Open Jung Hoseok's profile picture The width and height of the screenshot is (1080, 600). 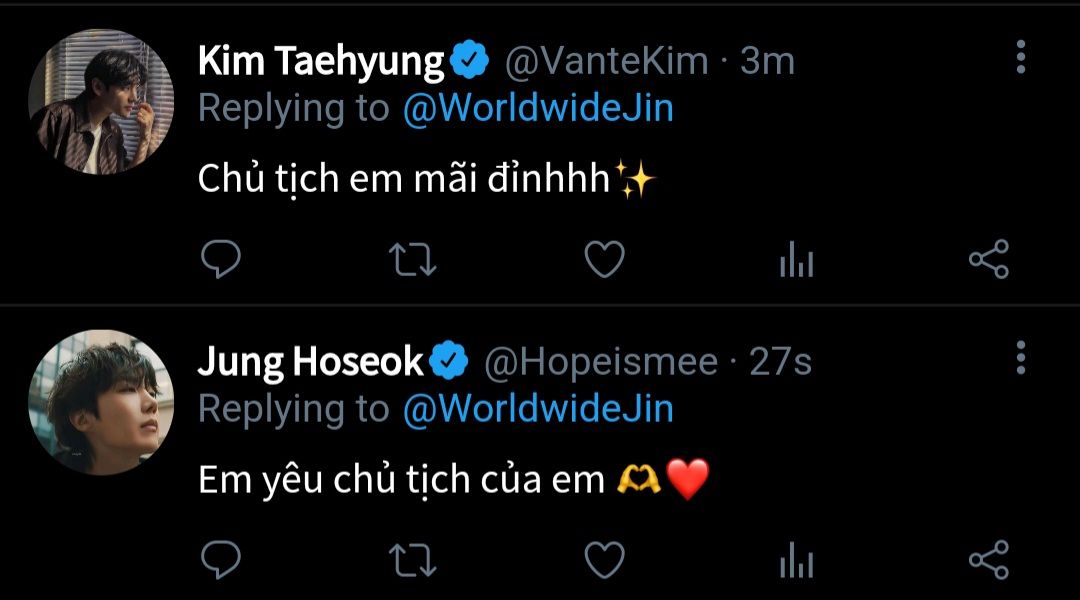point(101,402)
